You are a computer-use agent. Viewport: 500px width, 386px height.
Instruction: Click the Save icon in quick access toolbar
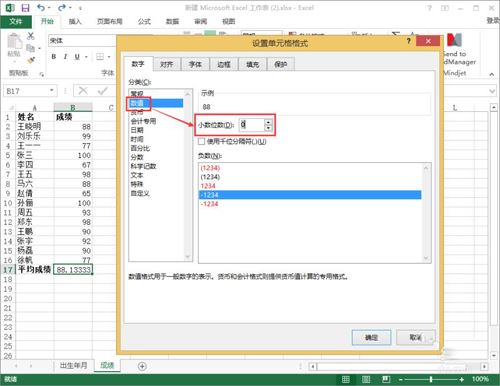25,8
